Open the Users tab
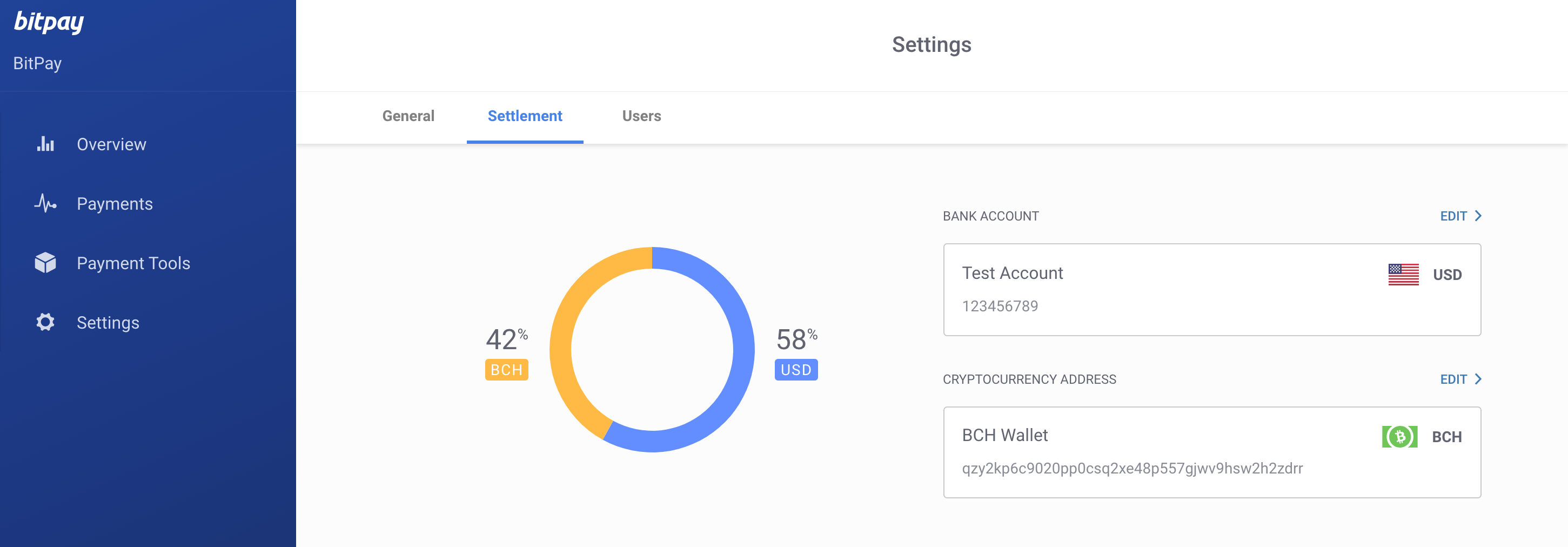This screenshot has height=547, width=1568. point(641,116)
